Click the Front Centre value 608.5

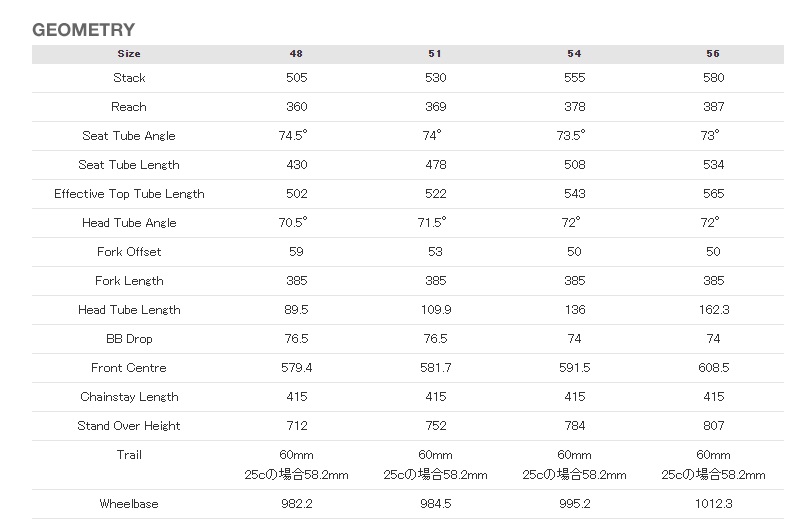click(714, 368)
